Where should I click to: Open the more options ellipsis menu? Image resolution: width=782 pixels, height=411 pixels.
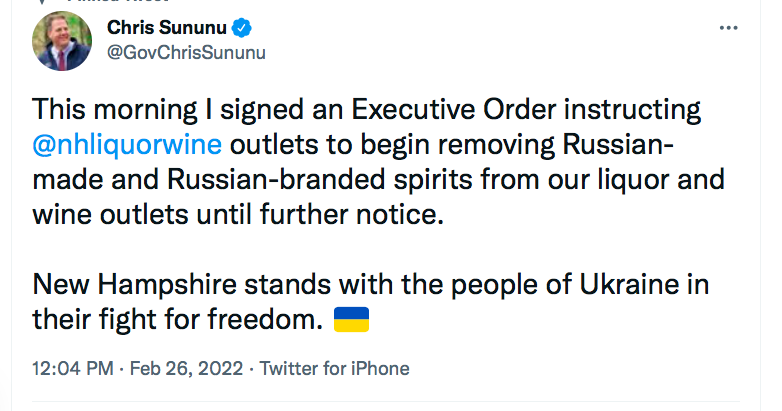[x=729, y=28]
